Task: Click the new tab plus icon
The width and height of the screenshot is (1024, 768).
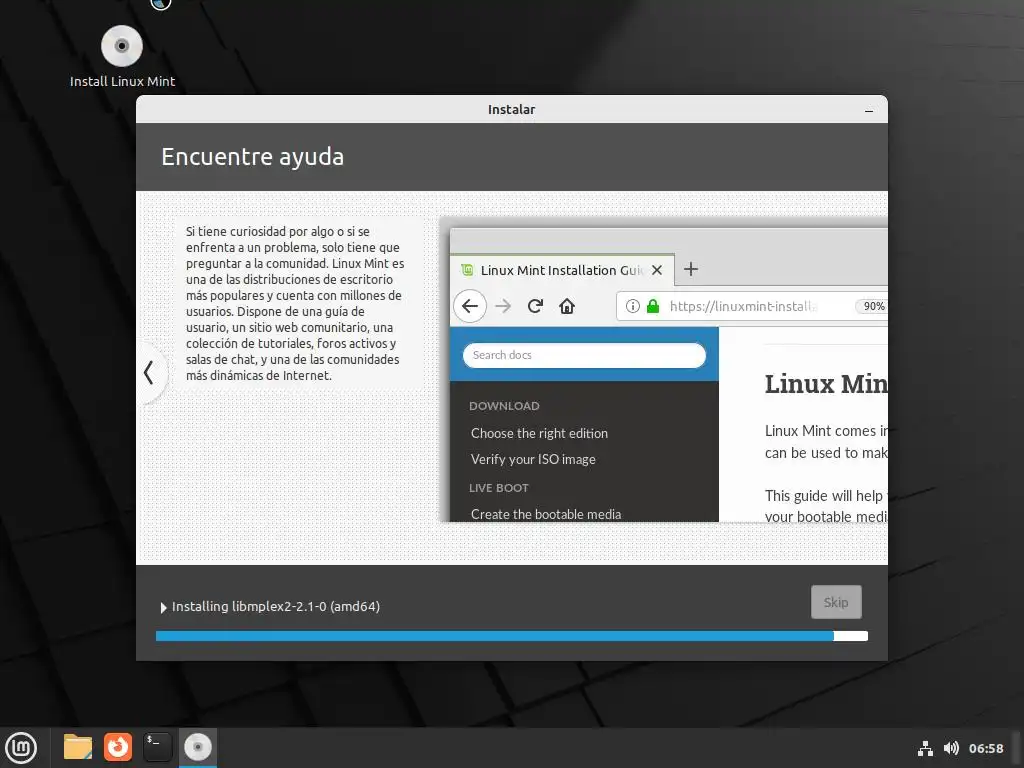Action: [x=690, y=269]
